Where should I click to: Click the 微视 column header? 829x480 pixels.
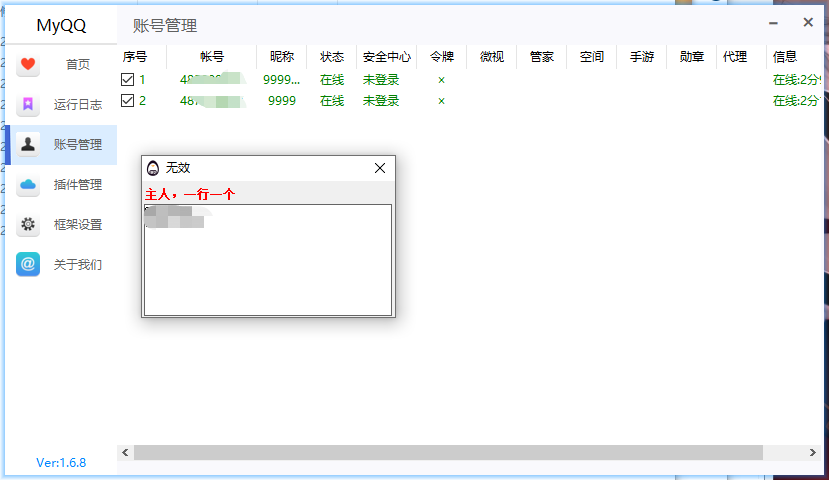492,57
